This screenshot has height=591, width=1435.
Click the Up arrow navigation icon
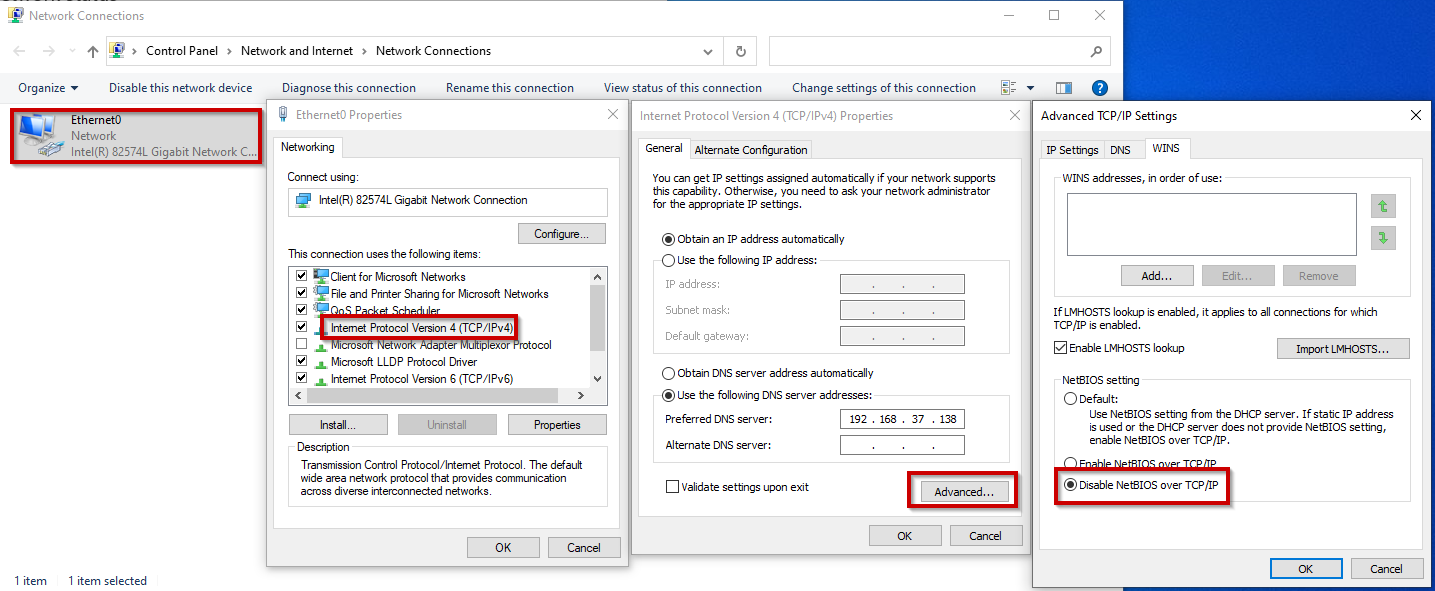93,51
